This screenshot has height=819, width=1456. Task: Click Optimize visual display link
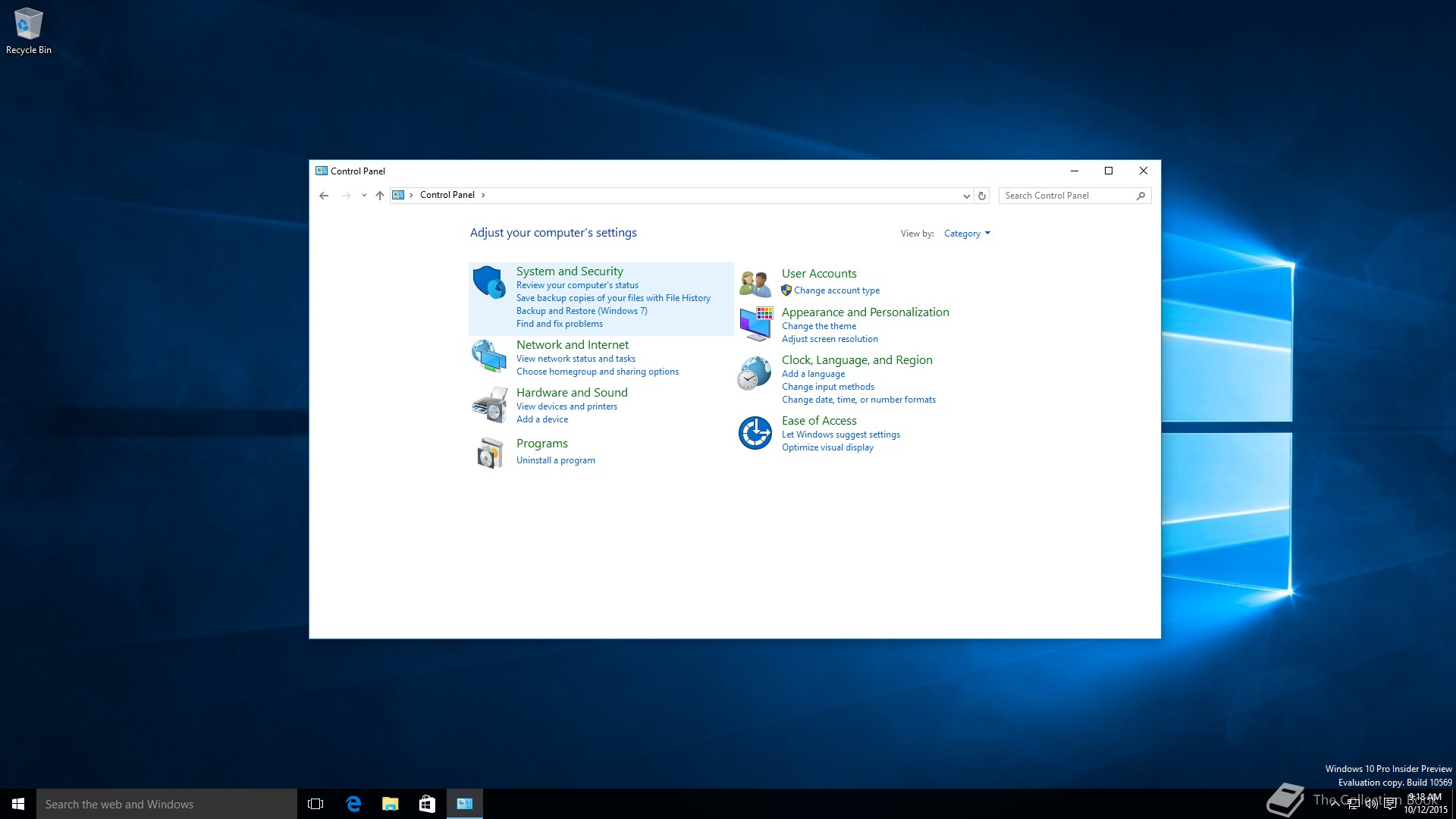point(827,447)
